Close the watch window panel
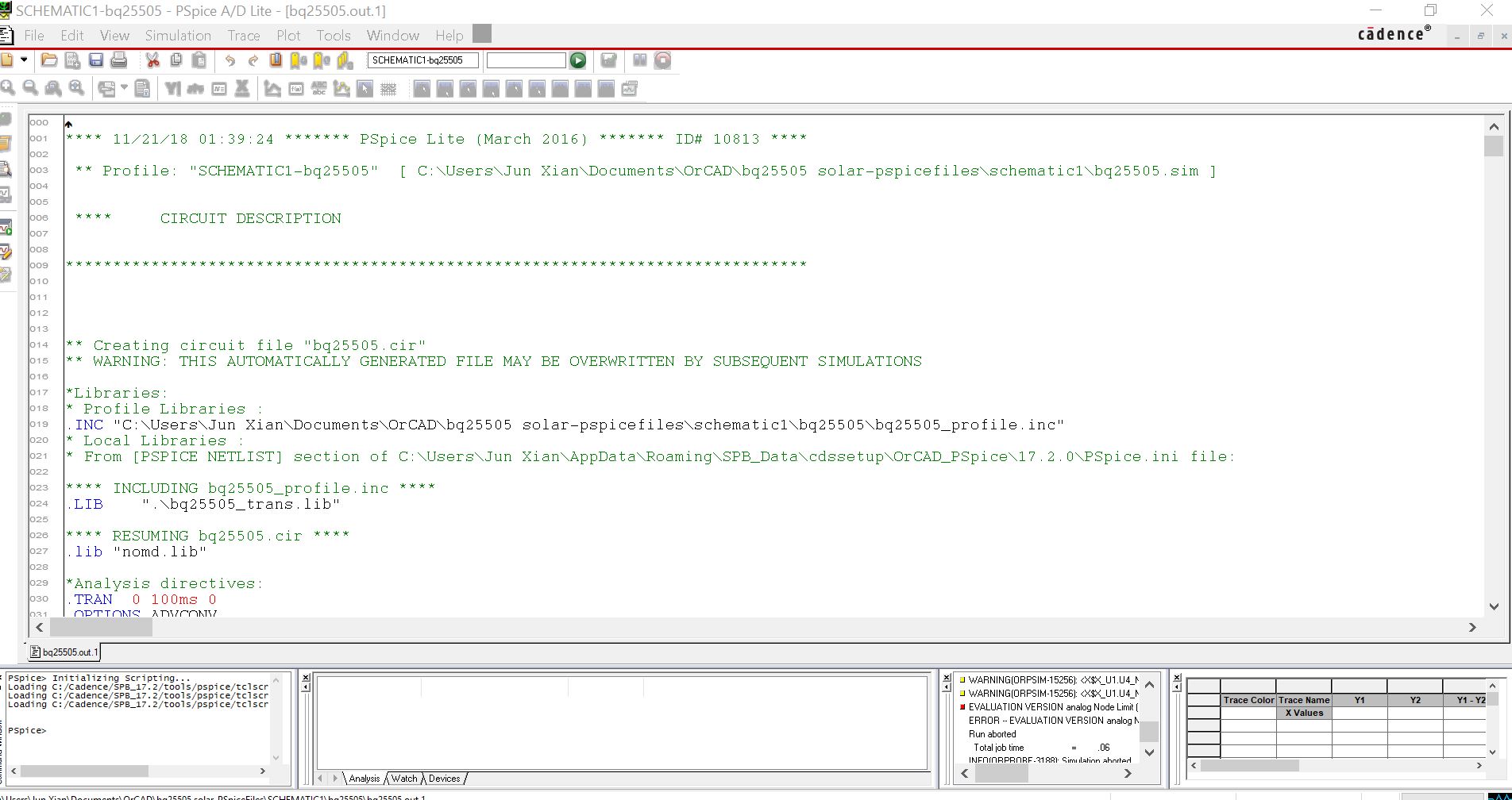The width and height of the screenshot is (1512, 800). coord(306,678)
